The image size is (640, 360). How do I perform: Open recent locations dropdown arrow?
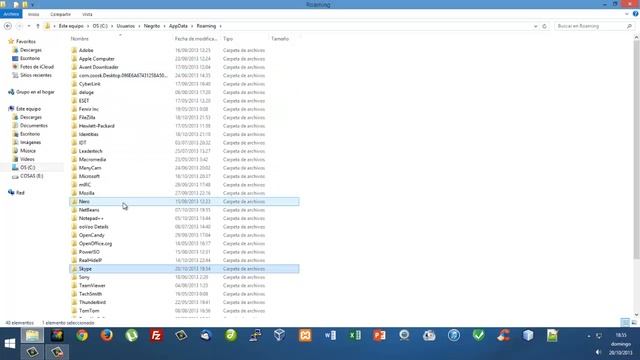pyautogui.click(x=29, y=26)
